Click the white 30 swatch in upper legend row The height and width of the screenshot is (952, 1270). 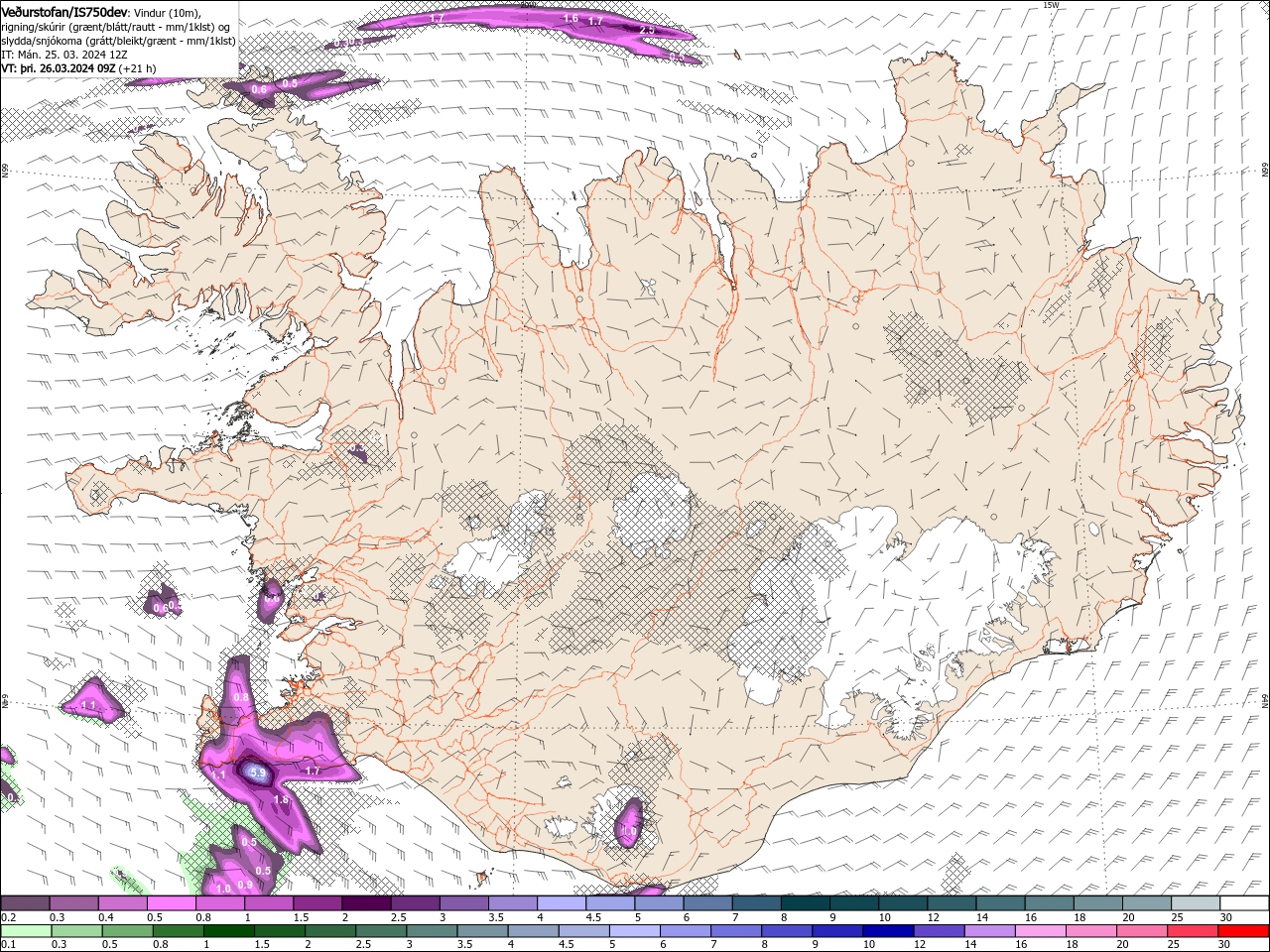click(1245, 903)
